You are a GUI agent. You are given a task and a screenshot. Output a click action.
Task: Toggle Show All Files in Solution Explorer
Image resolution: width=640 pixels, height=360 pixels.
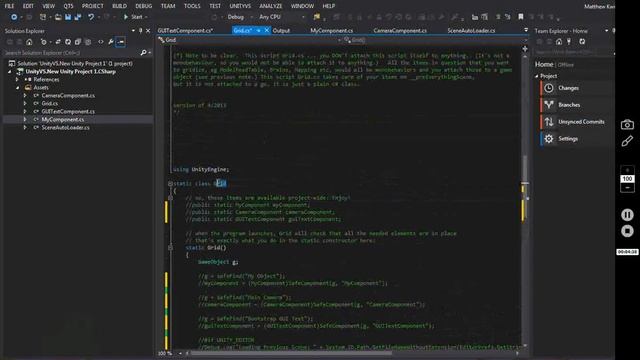(87, 42)
